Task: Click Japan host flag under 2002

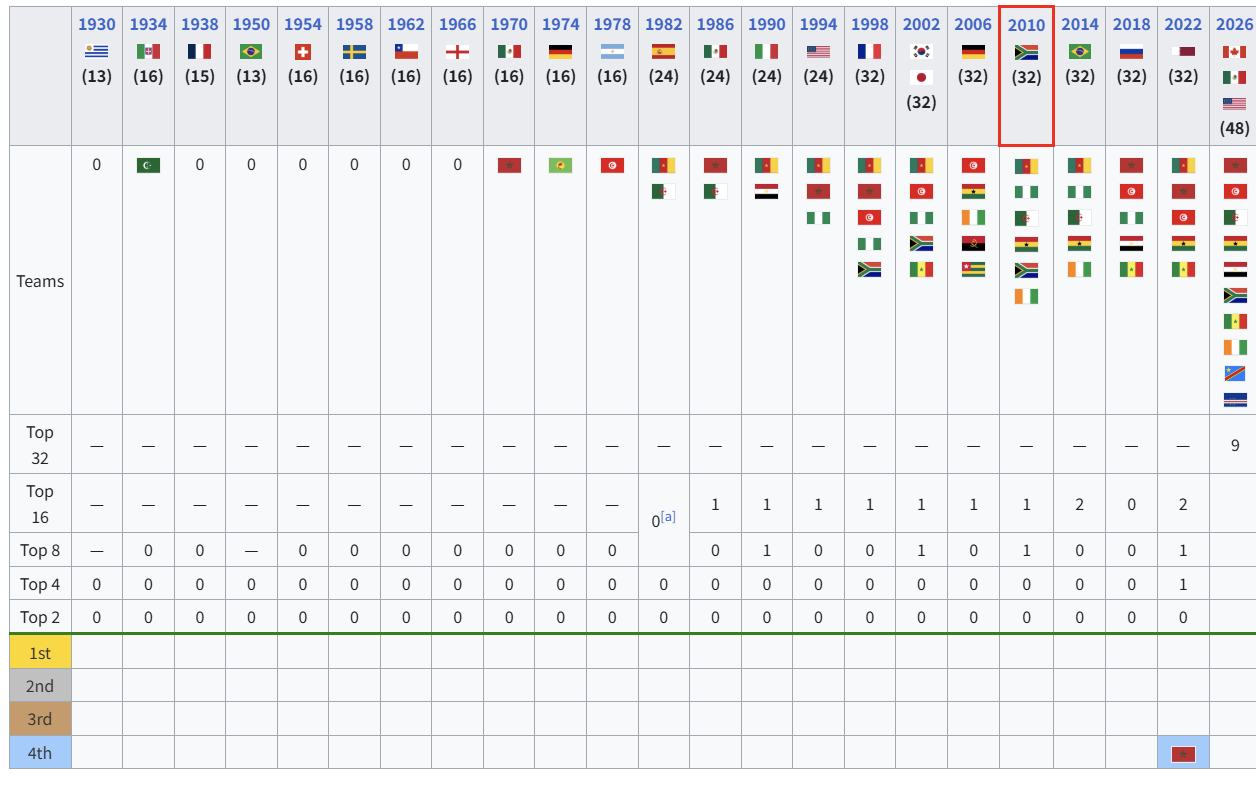Action: click(922, 77)
